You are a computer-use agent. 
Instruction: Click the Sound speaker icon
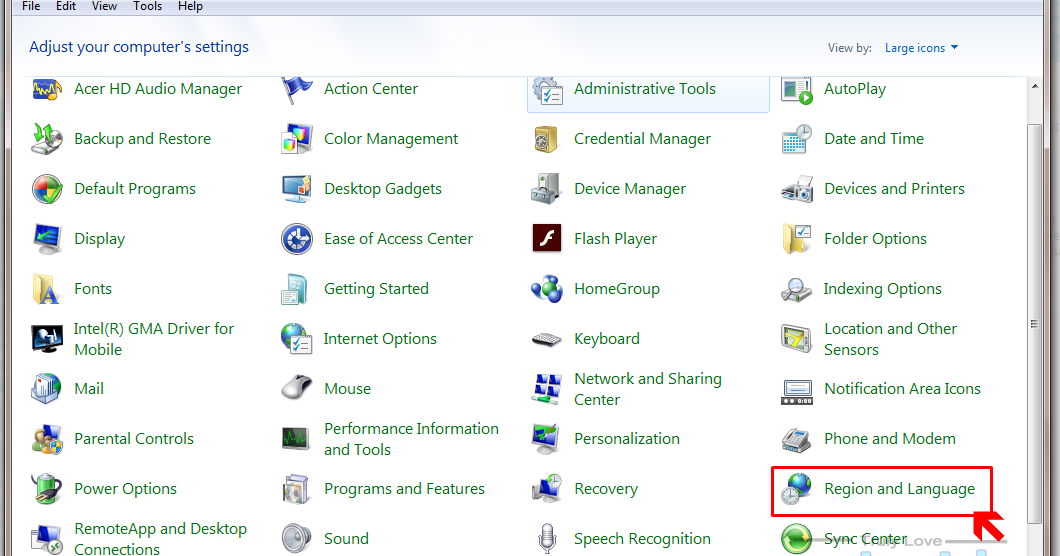coord(297,539)
